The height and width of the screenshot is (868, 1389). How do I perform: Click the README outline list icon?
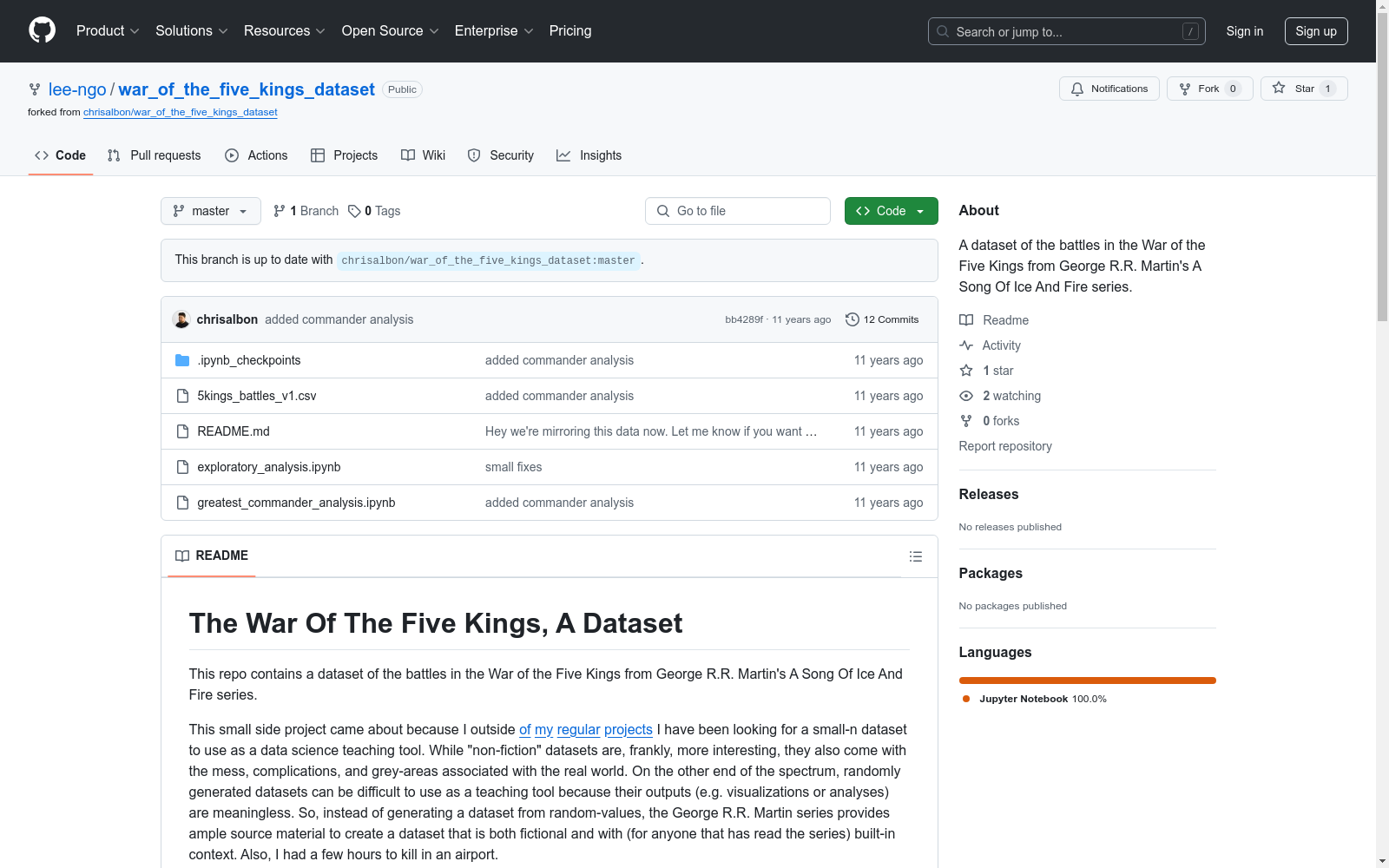click(916, 556)
